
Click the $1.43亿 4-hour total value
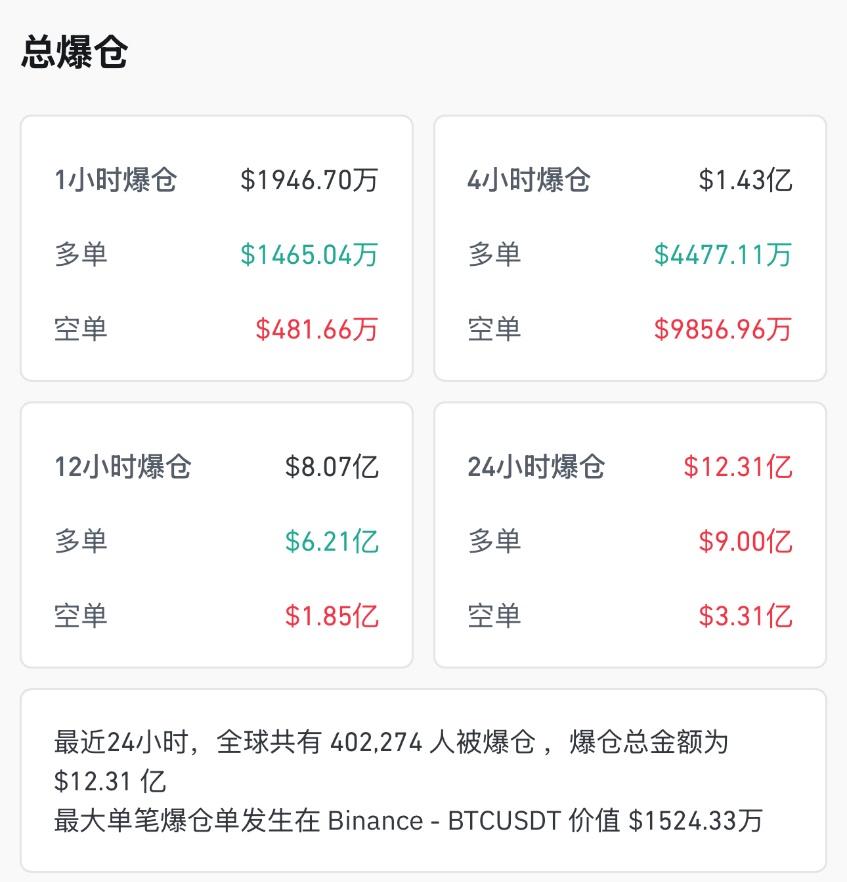point(745,180)
